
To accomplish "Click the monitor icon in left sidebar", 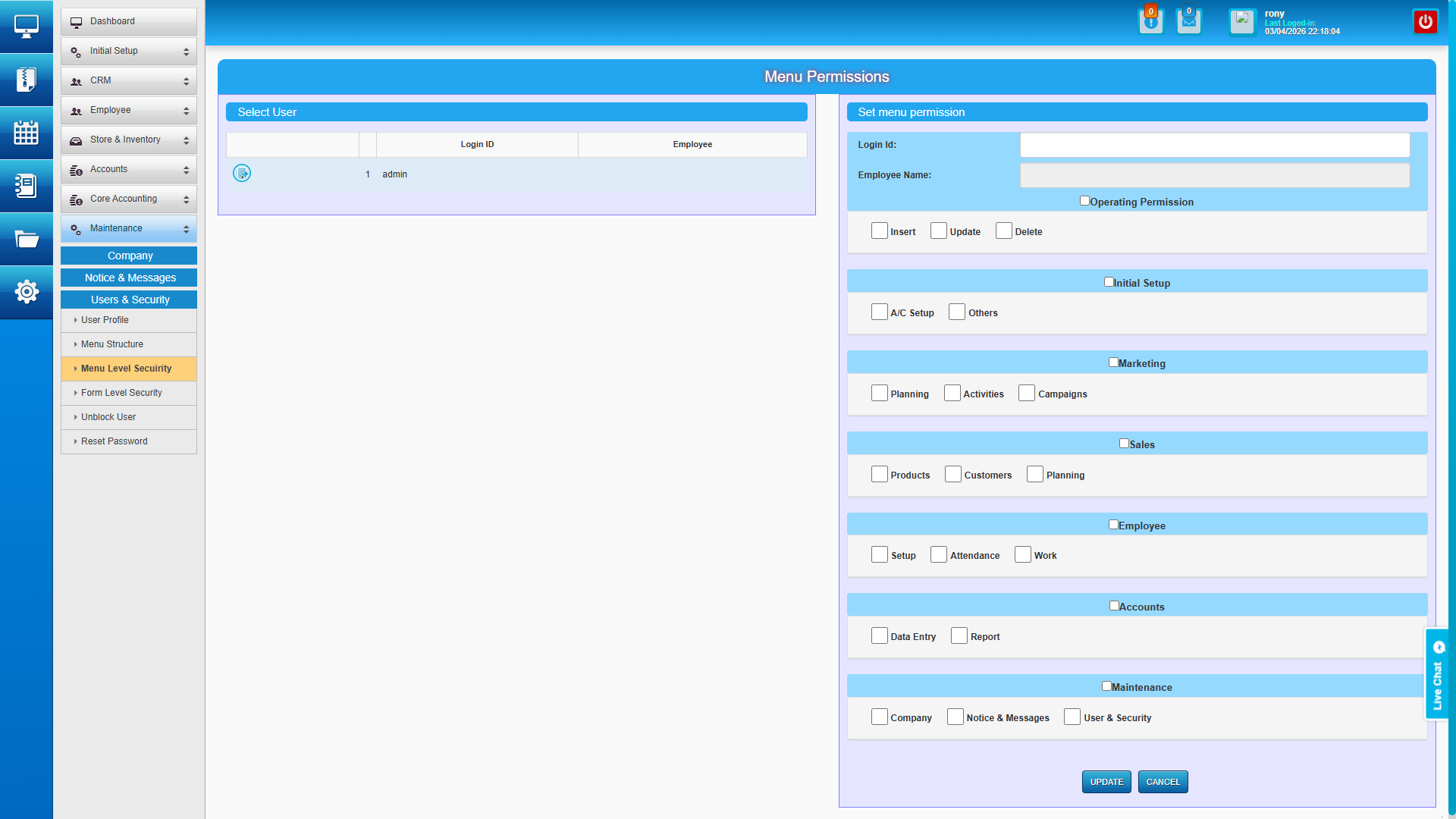I will [x=26, y=27].
